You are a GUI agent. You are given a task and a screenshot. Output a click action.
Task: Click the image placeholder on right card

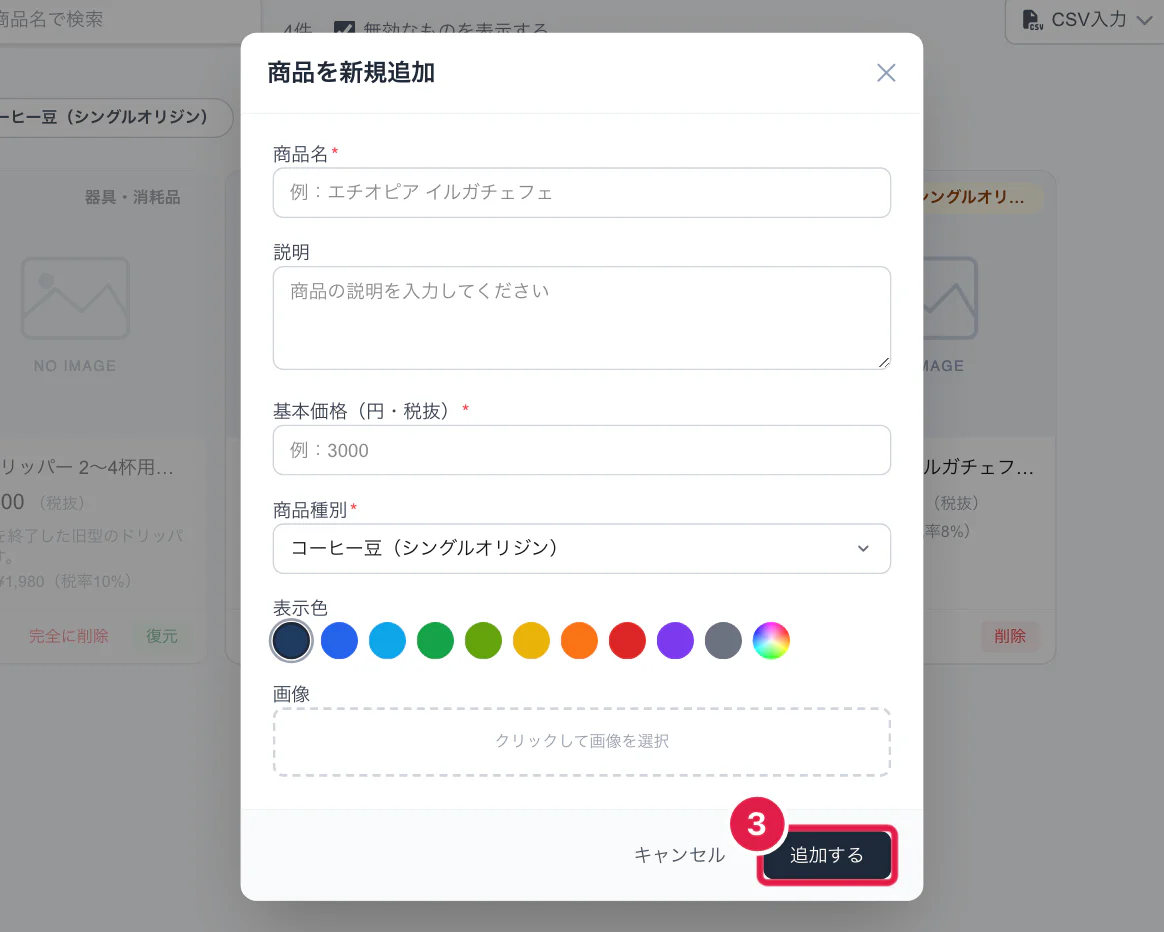[x=950, y=299]
